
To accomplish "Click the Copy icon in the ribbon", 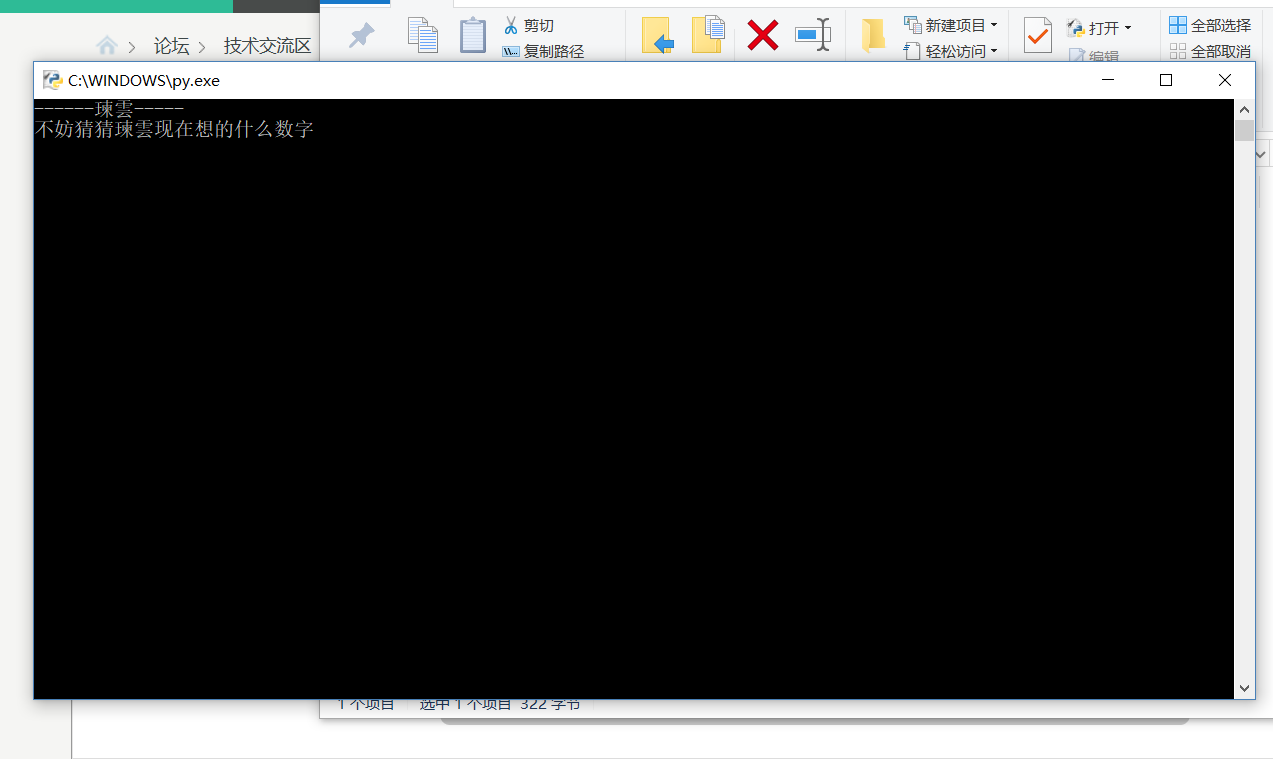I will pos(423,35).
